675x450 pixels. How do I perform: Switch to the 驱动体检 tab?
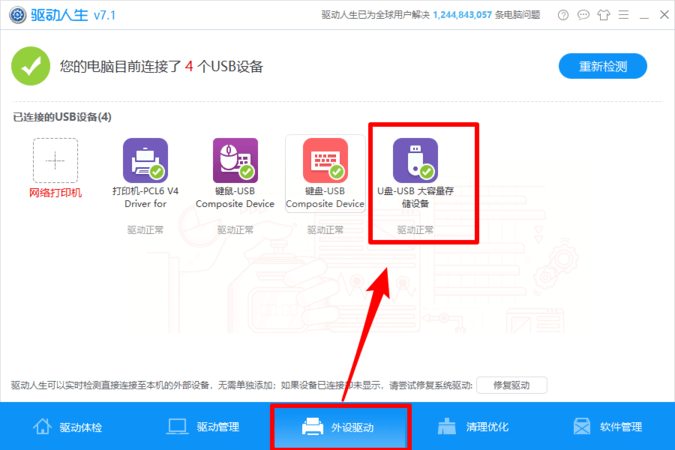tap(68, 427)
